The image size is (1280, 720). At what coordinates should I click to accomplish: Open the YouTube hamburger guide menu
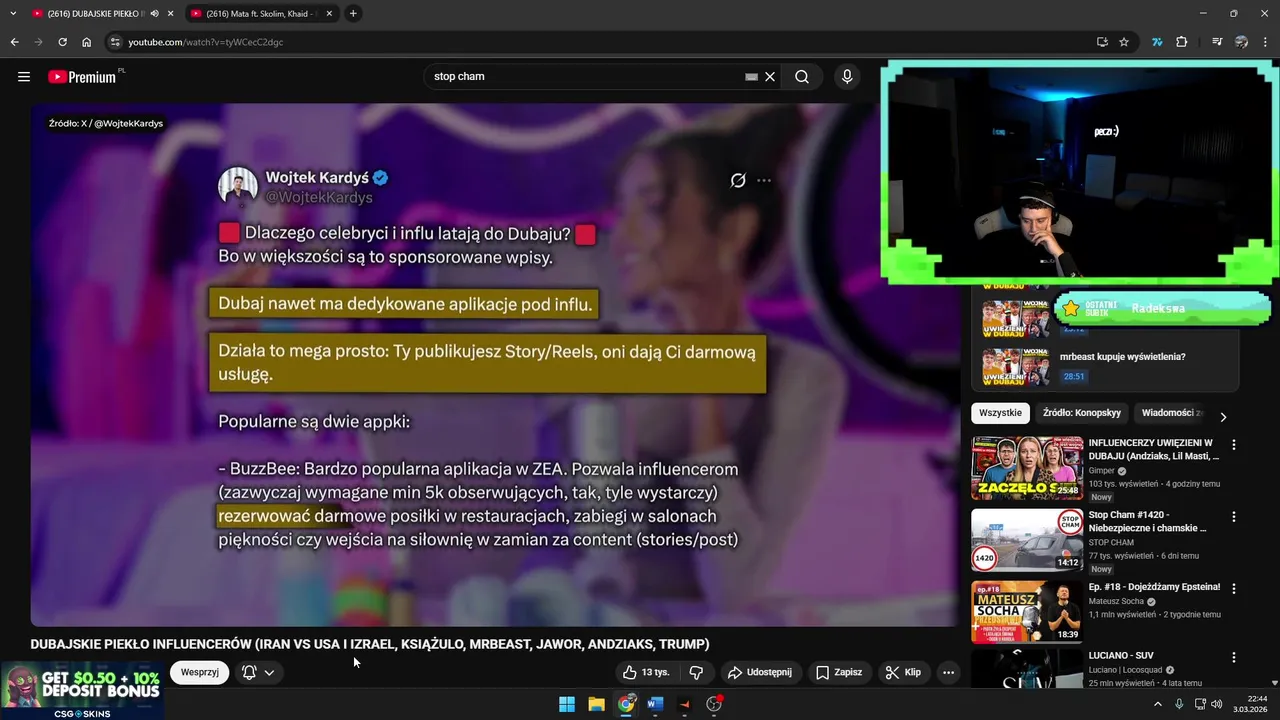pos(24,77)
